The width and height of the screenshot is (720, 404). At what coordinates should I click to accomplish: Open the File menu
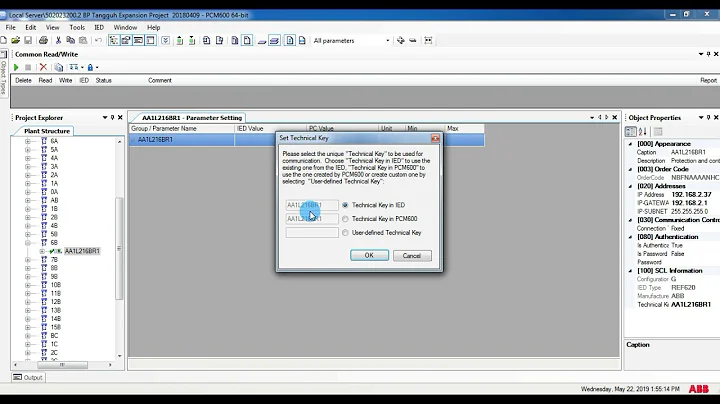point(11,28)
